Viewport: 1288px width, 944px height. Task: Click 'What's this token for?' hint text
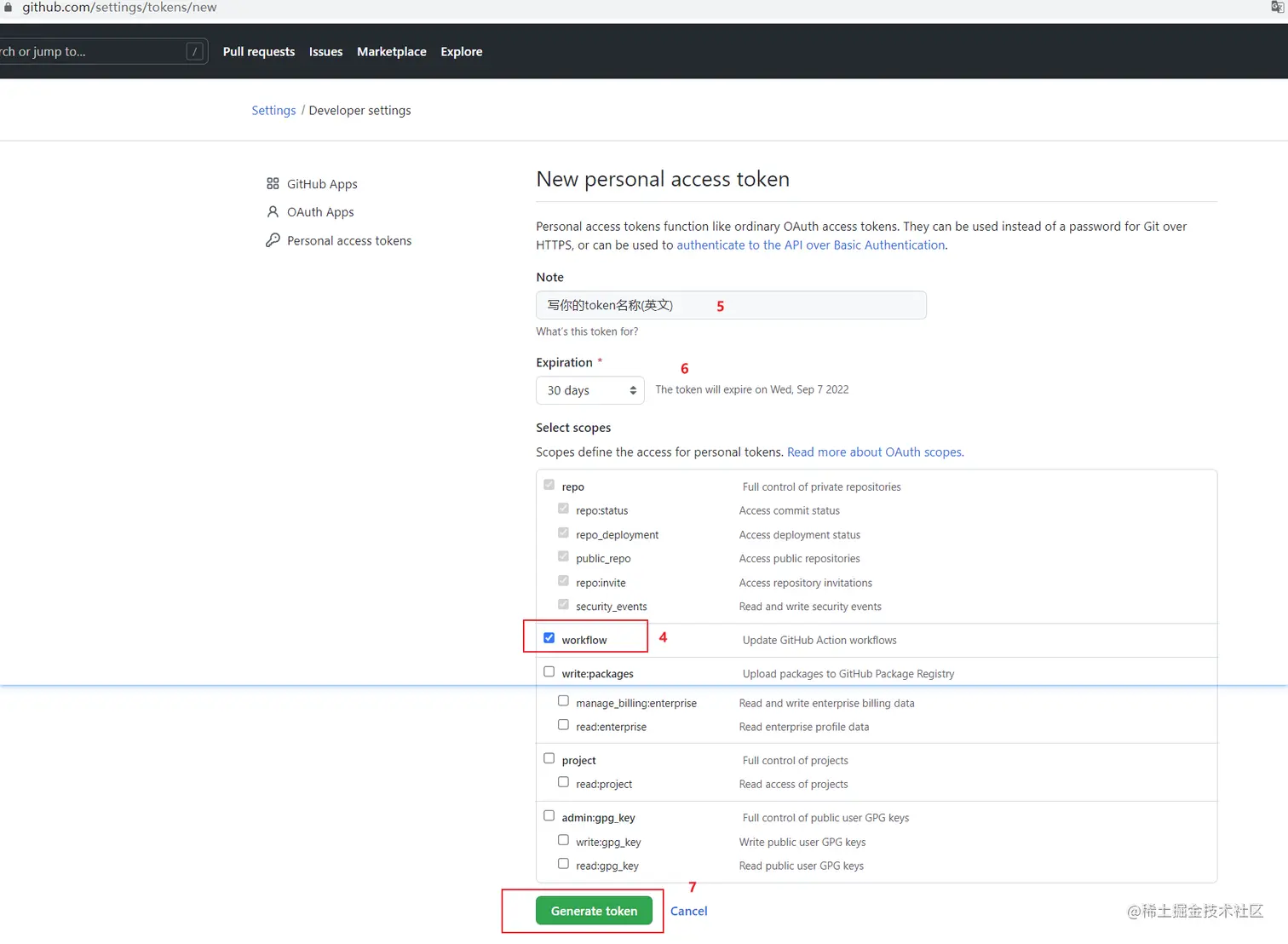point(587,331)
